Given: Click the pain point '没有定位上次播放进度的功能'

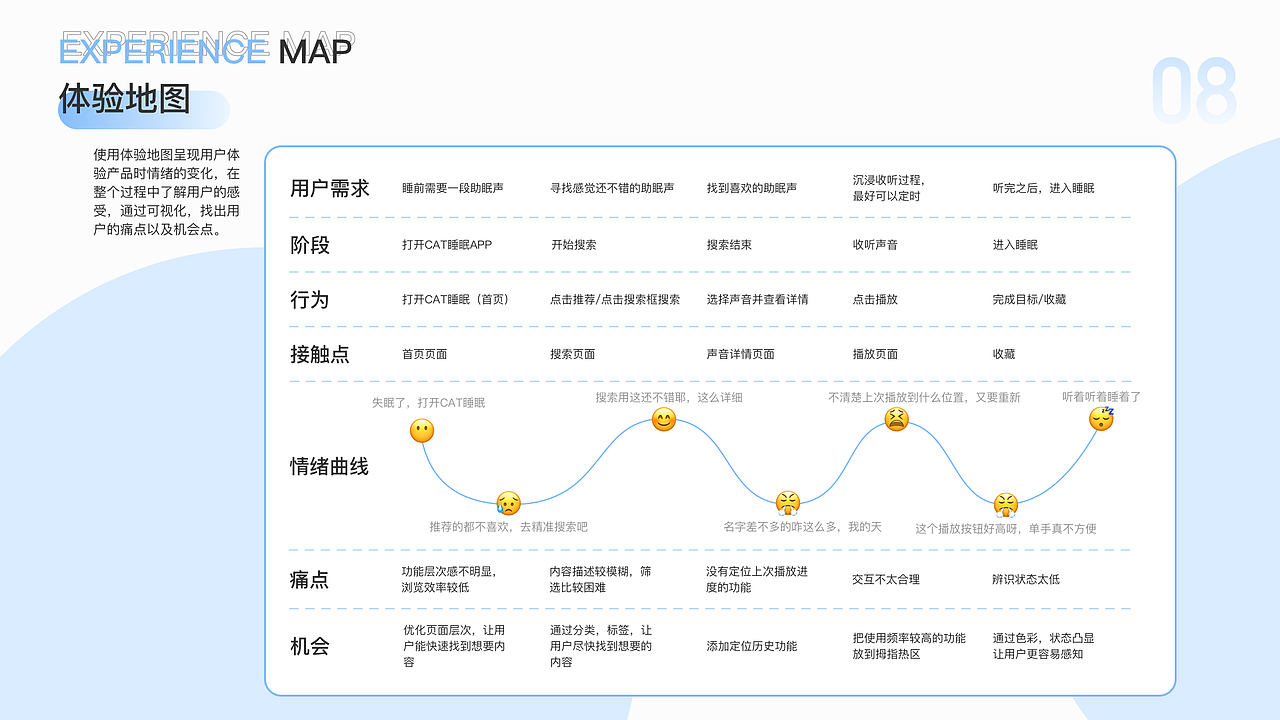Looking at the screenshot, I should [x=757, y=580].
